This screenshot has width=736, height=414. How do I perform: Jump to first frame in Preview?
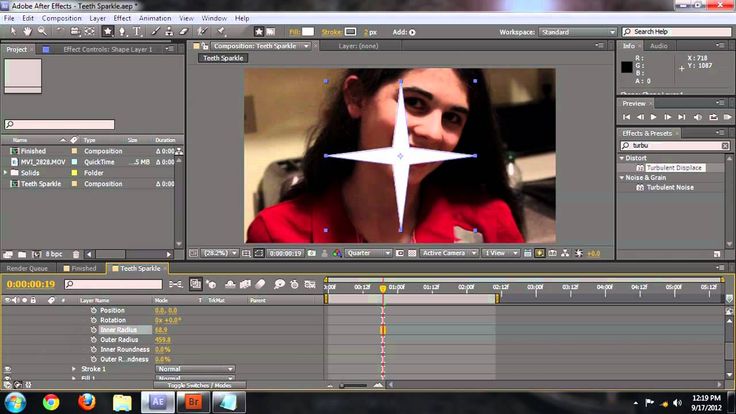(x=627, y=117)
